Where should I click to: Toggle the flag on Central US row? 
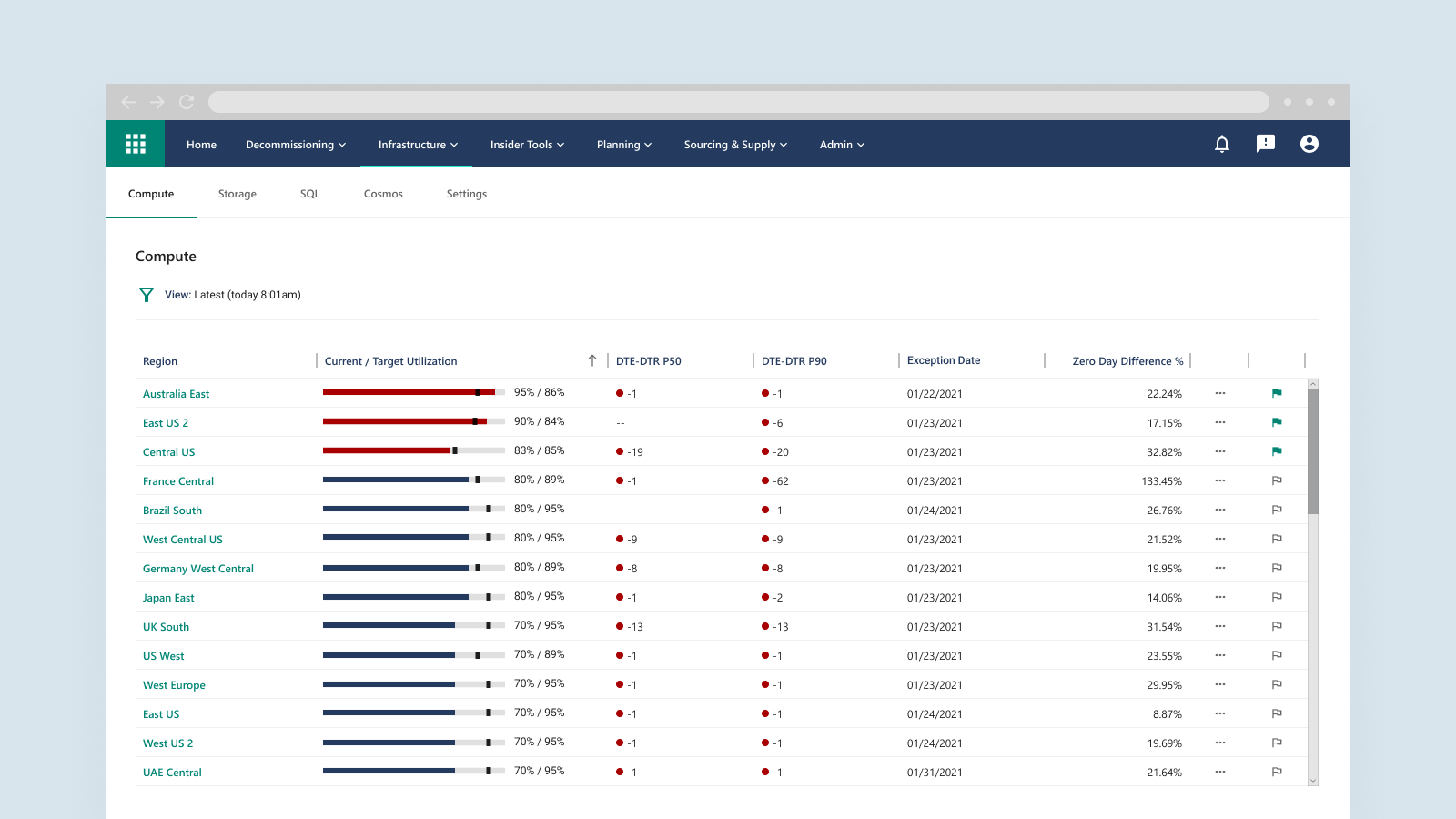(1277, 451)
